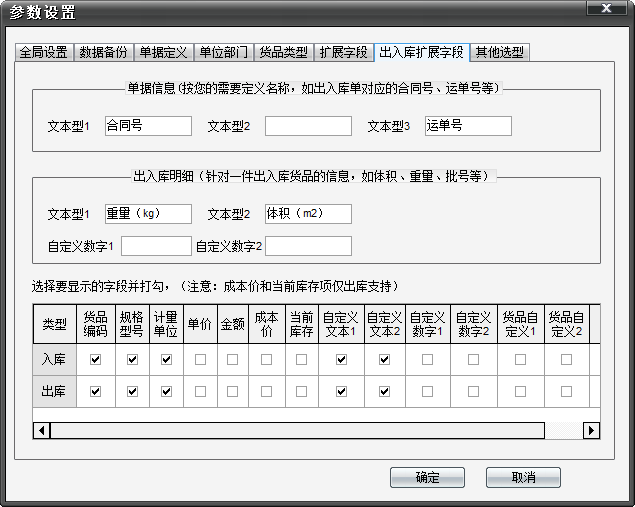Click the 货品自定义2 column header
Image resolution: width=635 pixels, height=507 pixels.
click(x=567, y=324)
